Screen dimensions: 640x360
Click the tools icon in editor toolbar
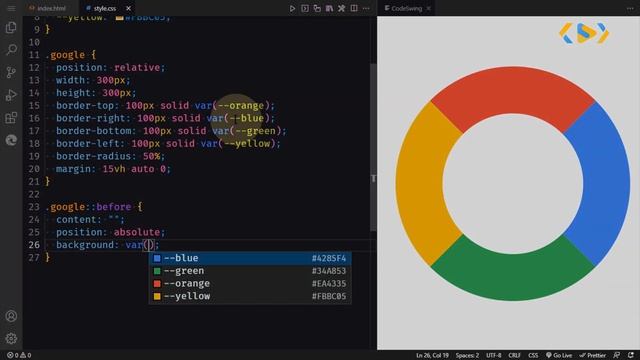tap(342, 8)
